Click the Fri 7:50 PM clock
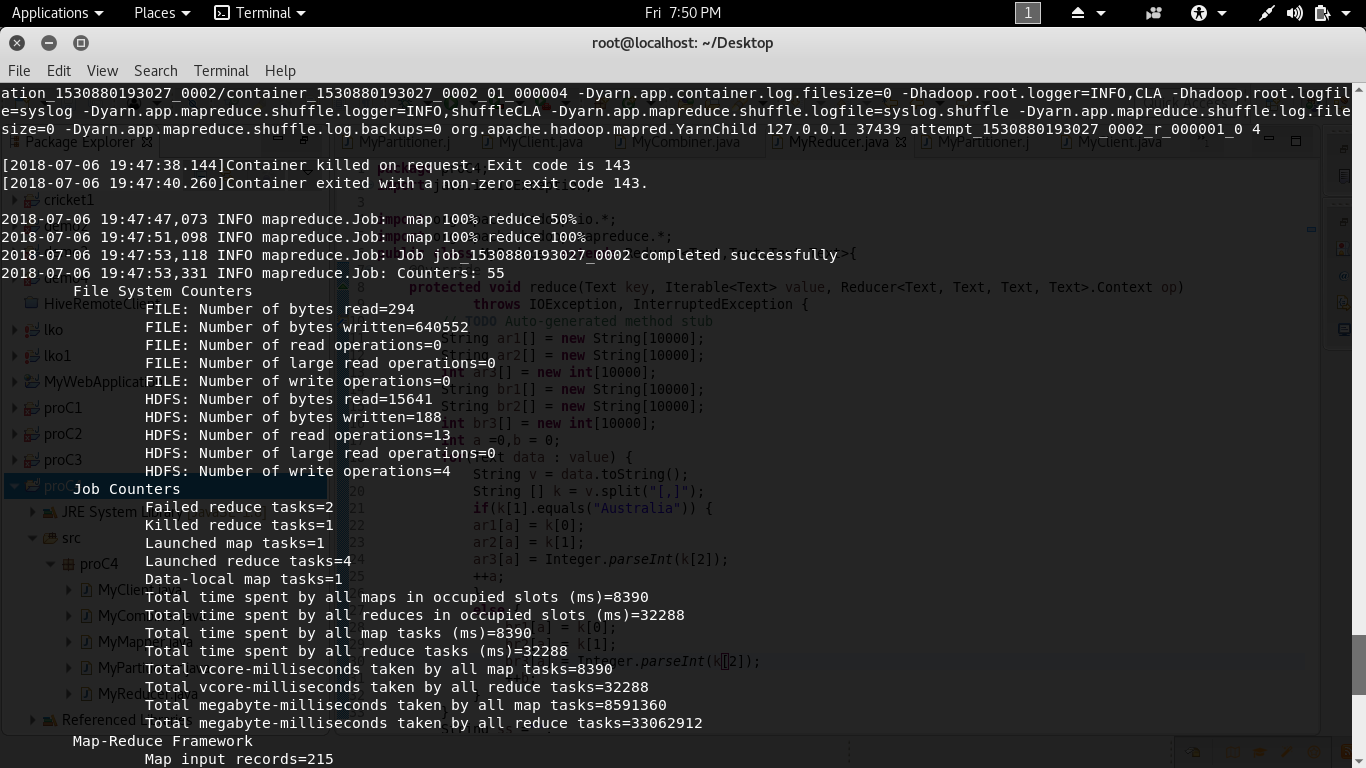1366x768 pixels. [683, 13]
